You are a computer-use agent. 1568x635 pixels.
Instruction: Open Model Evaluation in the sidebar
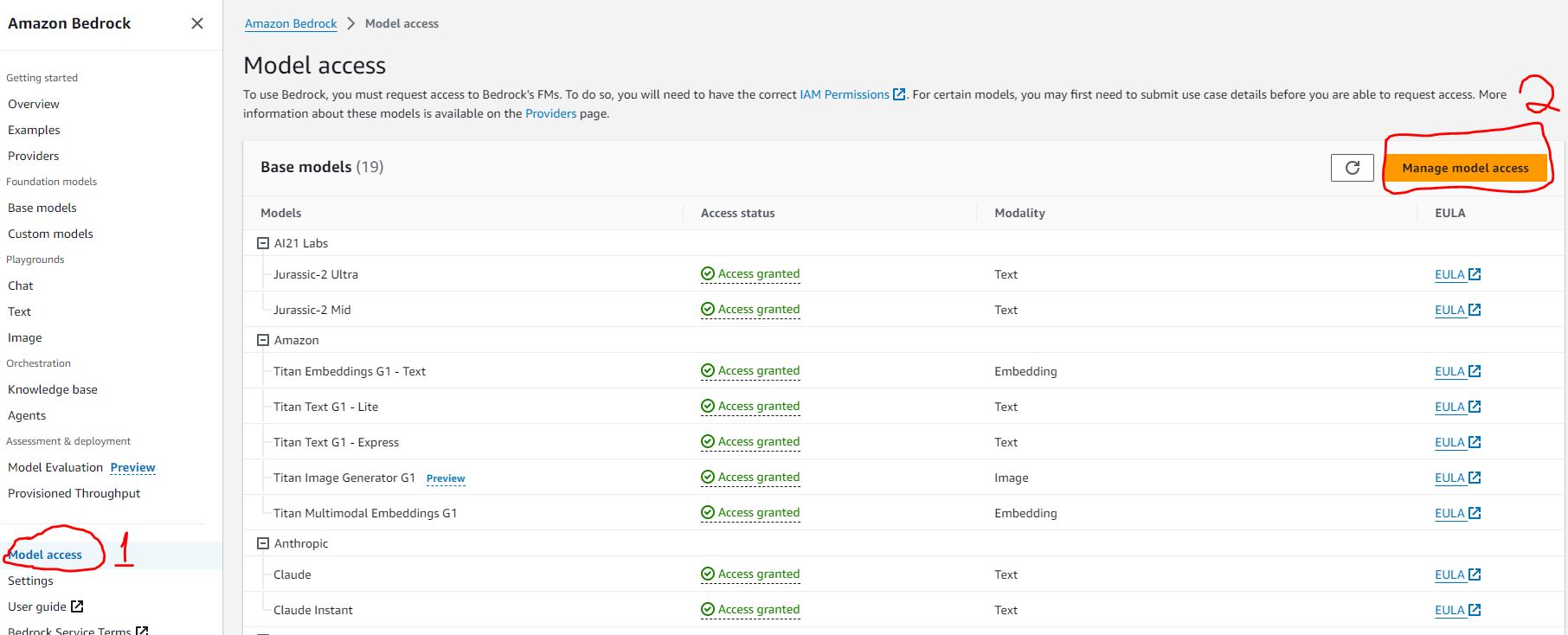(55, 467)
